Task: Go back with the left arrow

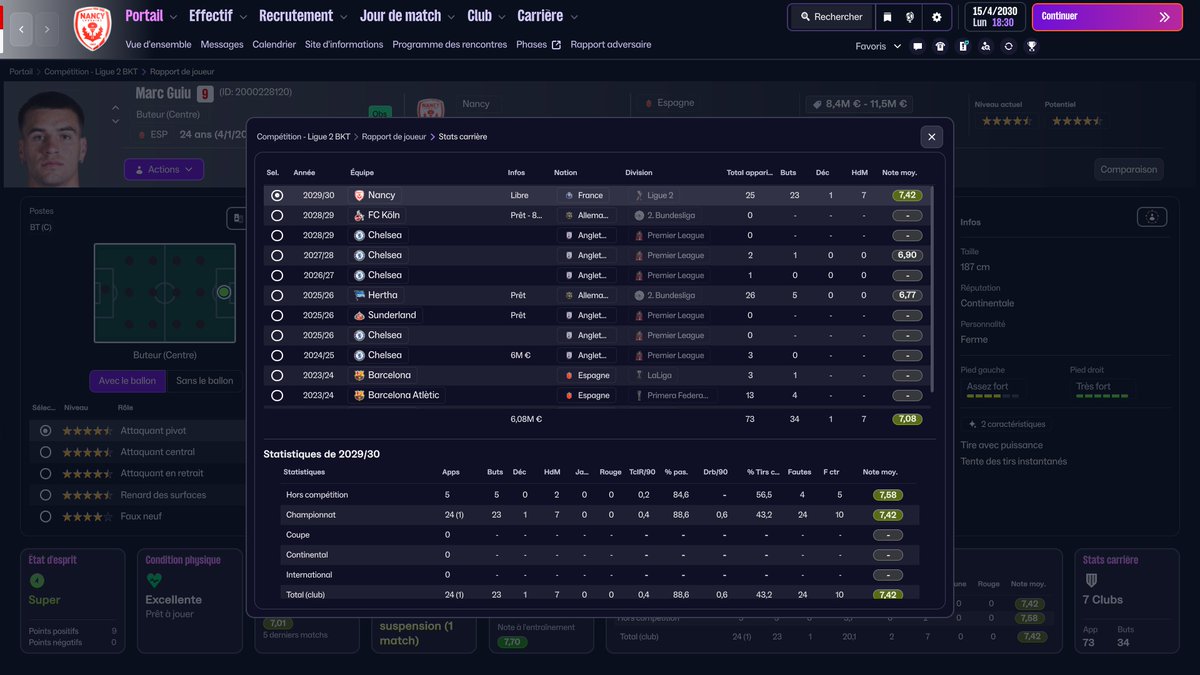Action: click(x=21, y=29)
